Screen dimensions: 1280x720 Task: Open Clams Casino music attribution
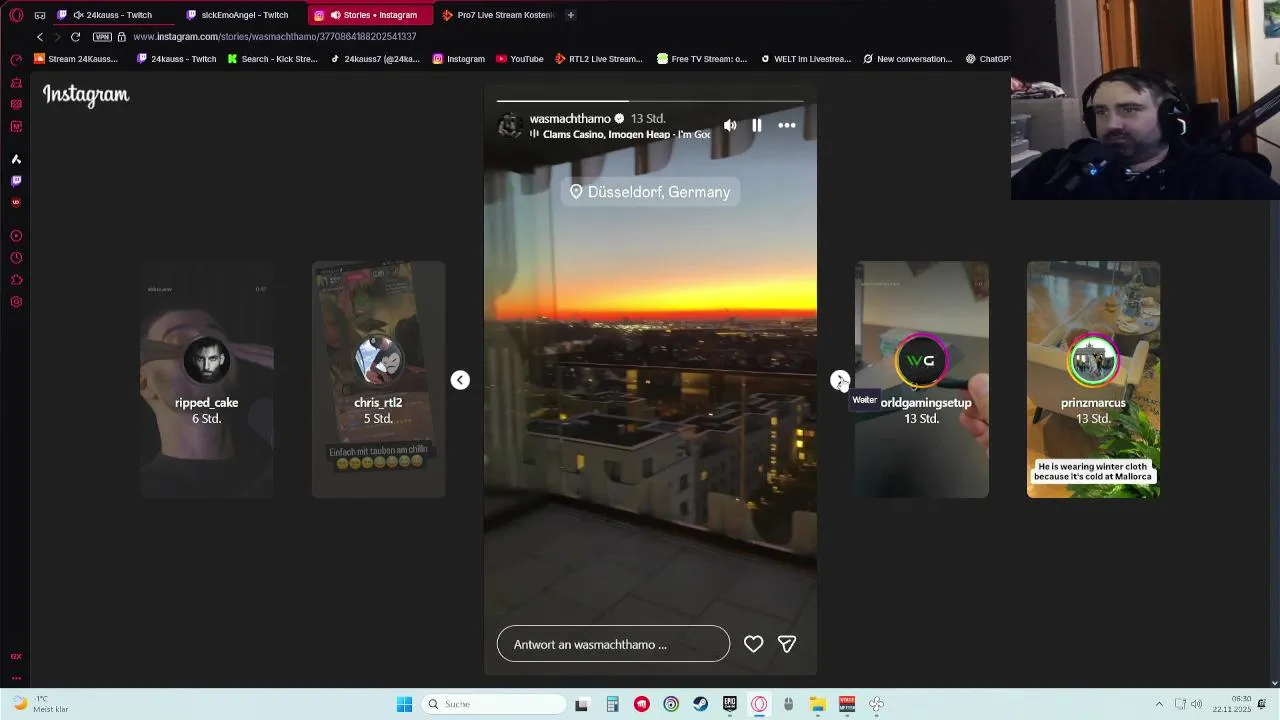[620, 134]
